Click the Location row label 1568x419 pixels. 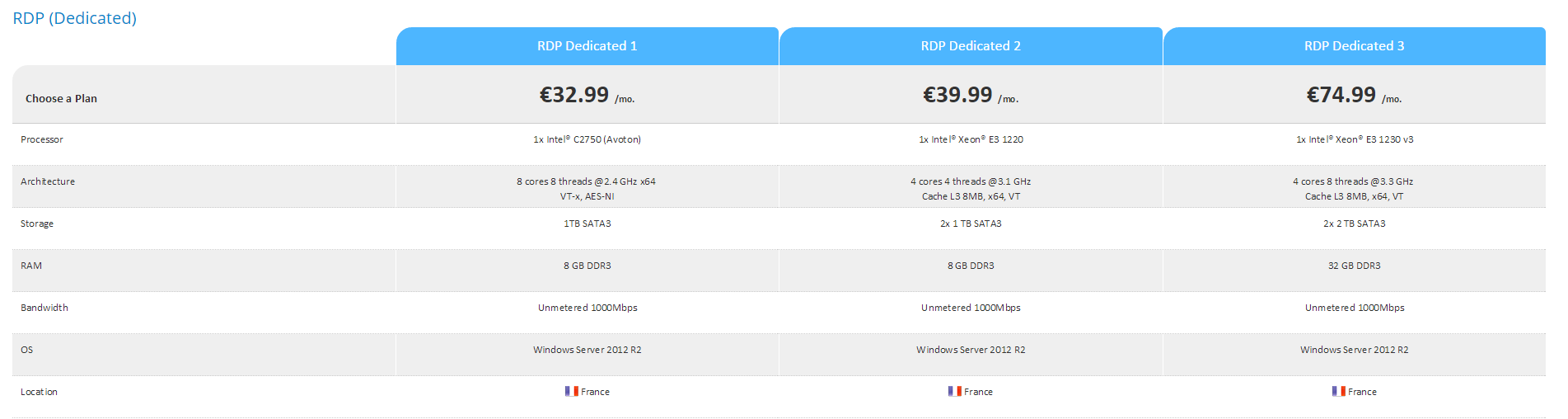click(39, 392)
